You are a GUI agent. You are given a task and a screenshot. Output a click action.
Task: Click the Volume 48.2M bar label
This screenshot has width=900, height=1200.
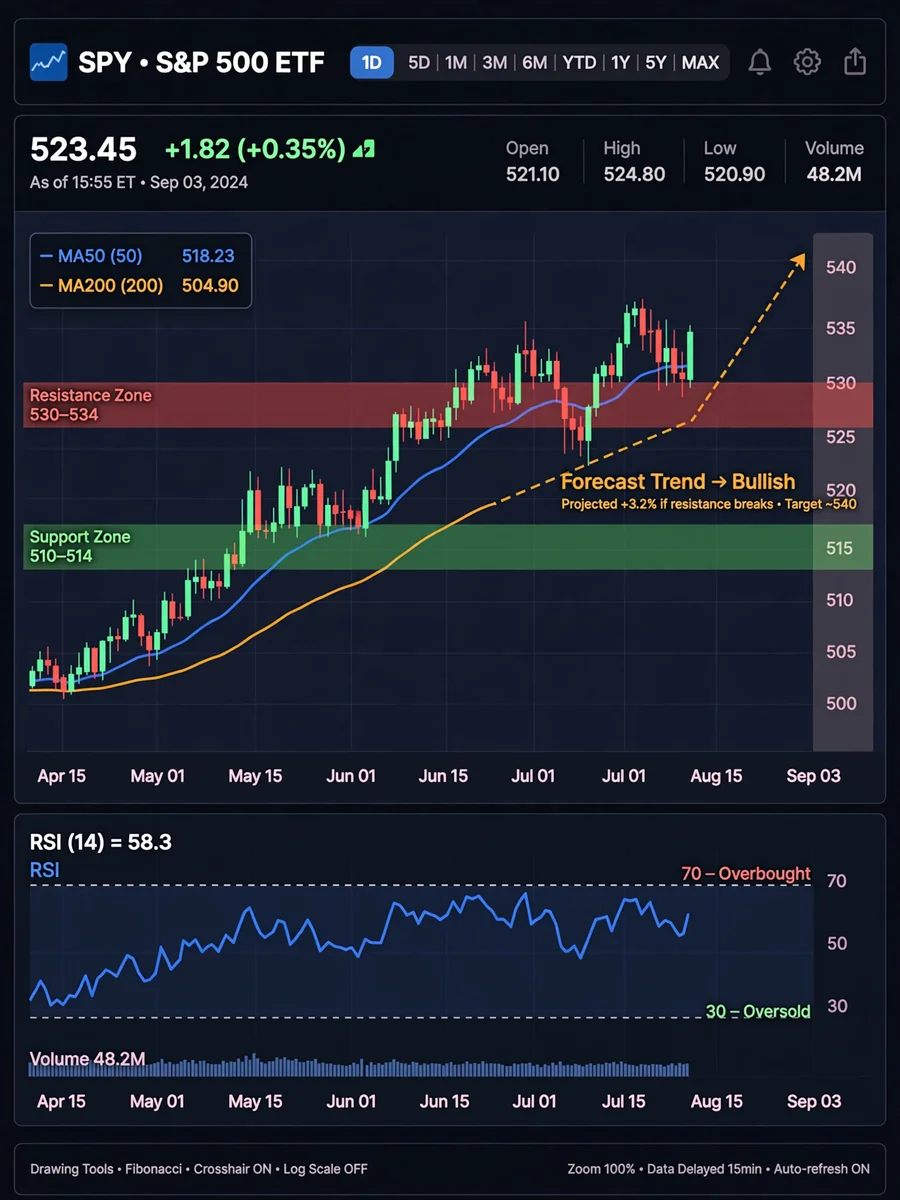88,1059
